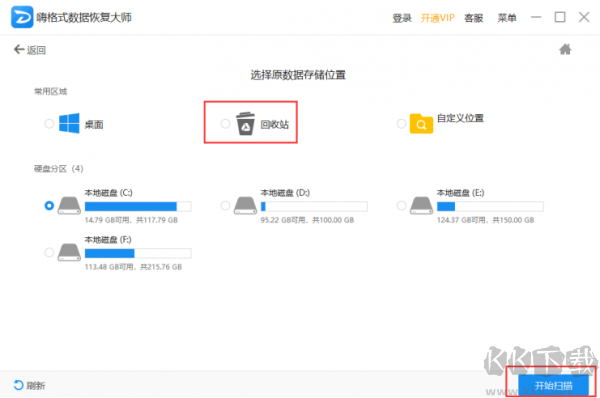Image resolution: width=600 pixels, height=398 pixels.
Task: Click the text 本地磁盘 (D:)
Action: point(285,193)
